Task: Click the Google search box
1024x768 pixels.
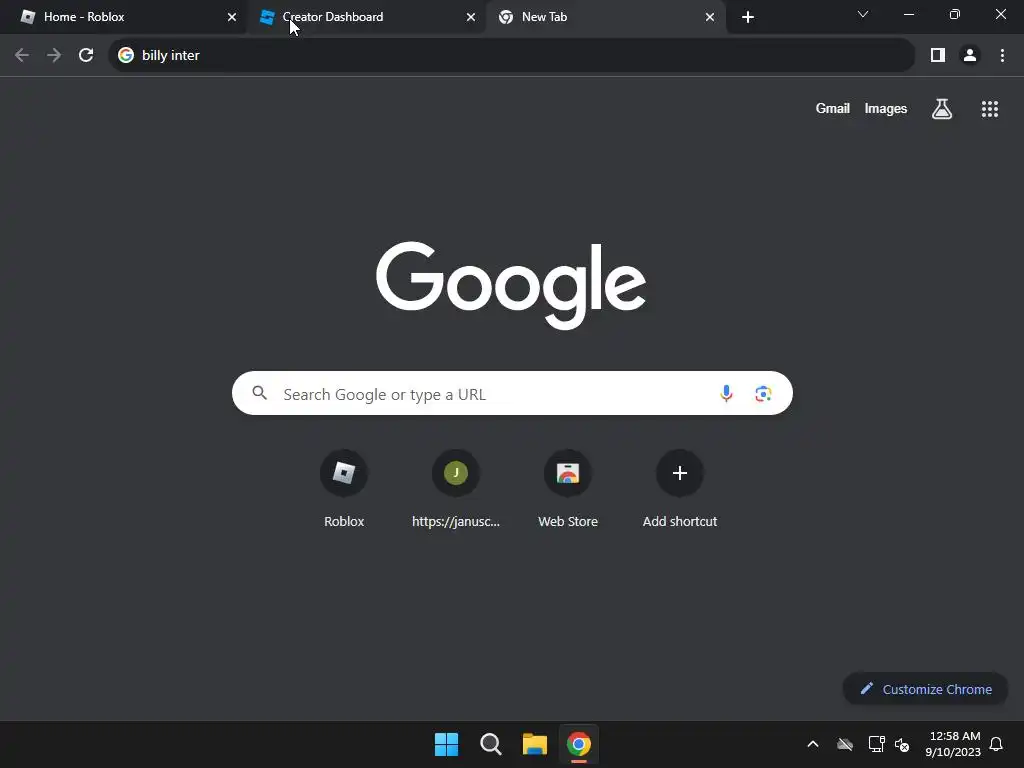Action: pyautogui.click(x=512, y=393)
